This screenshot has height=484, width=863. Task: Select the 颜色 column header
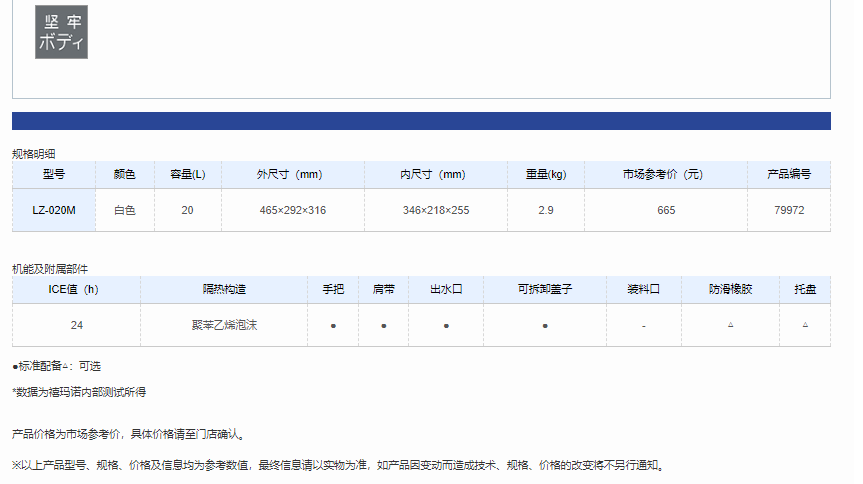coord(124,175)
